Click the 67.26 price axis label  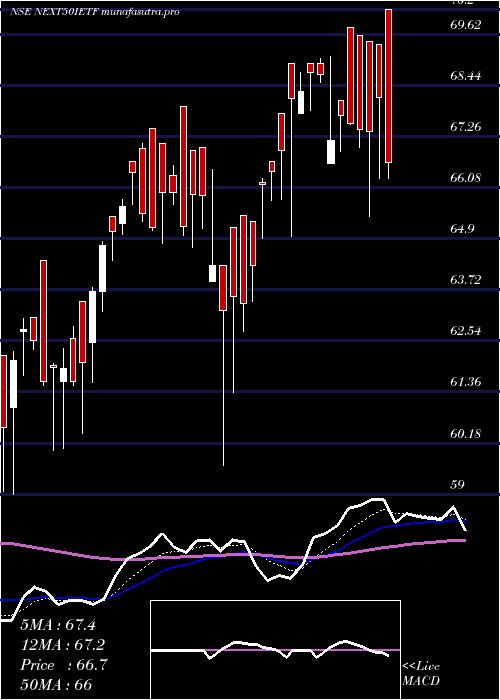click(466, 127)
